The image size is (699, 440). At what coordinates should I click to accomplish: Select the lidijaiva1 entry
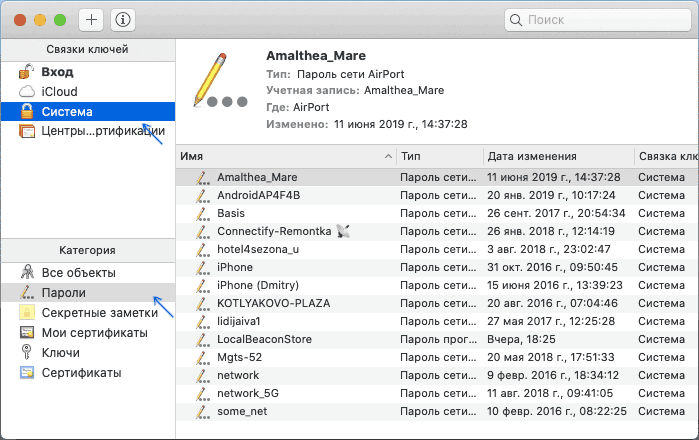437,321
